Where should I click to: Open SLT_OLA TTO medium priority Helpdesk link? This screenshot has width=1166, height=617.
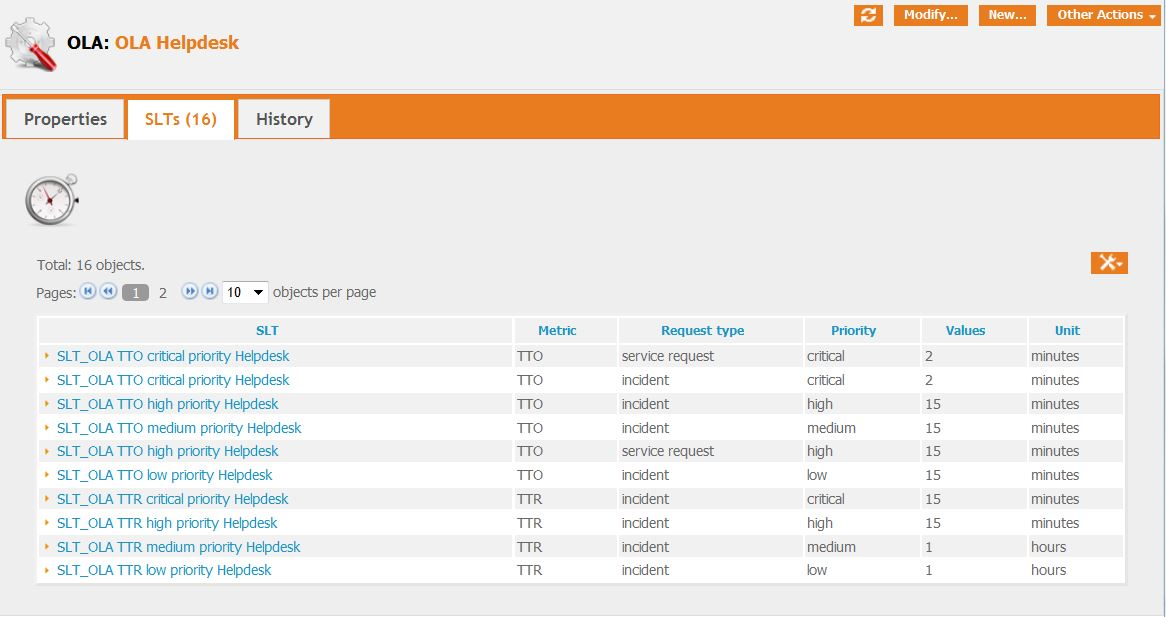point(179,428)
